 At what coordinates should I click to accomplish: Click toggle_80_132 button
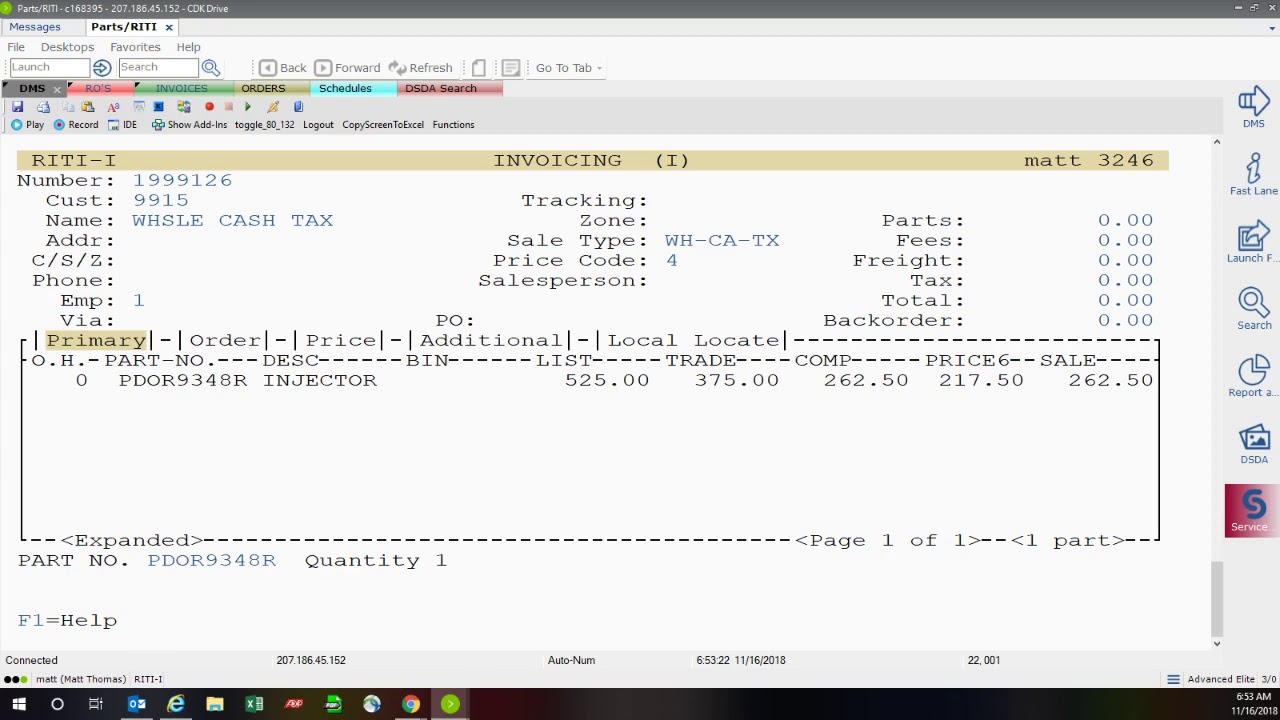click(264, 125)
